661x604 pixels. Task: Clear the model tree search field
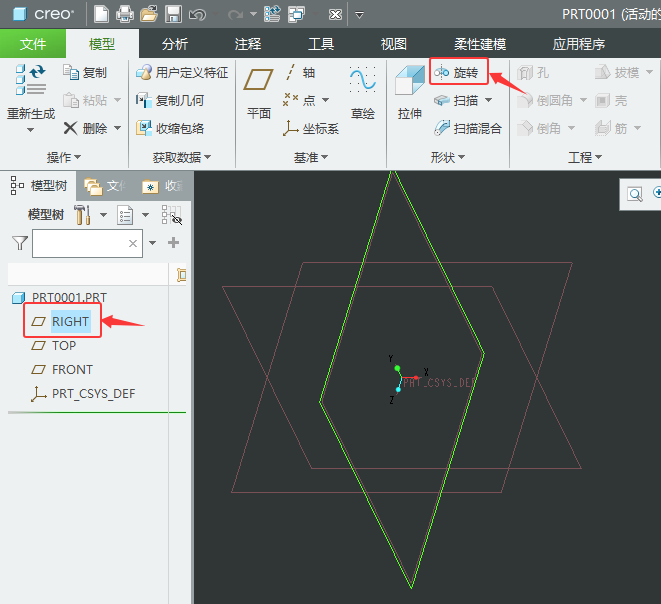pyautogui.click(x=133, y=243)
